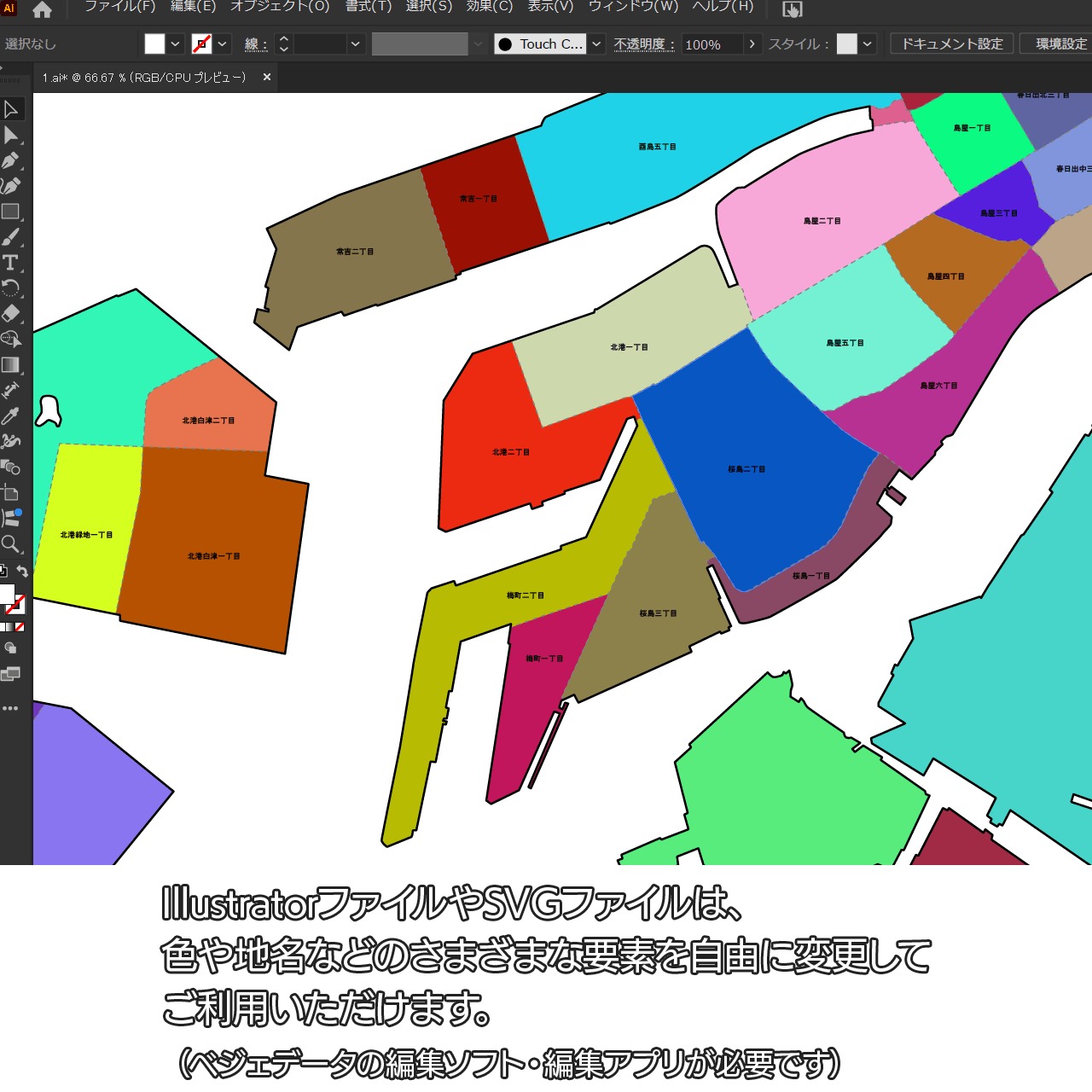Open the 効果(C) menu

[x=490, y=7]
